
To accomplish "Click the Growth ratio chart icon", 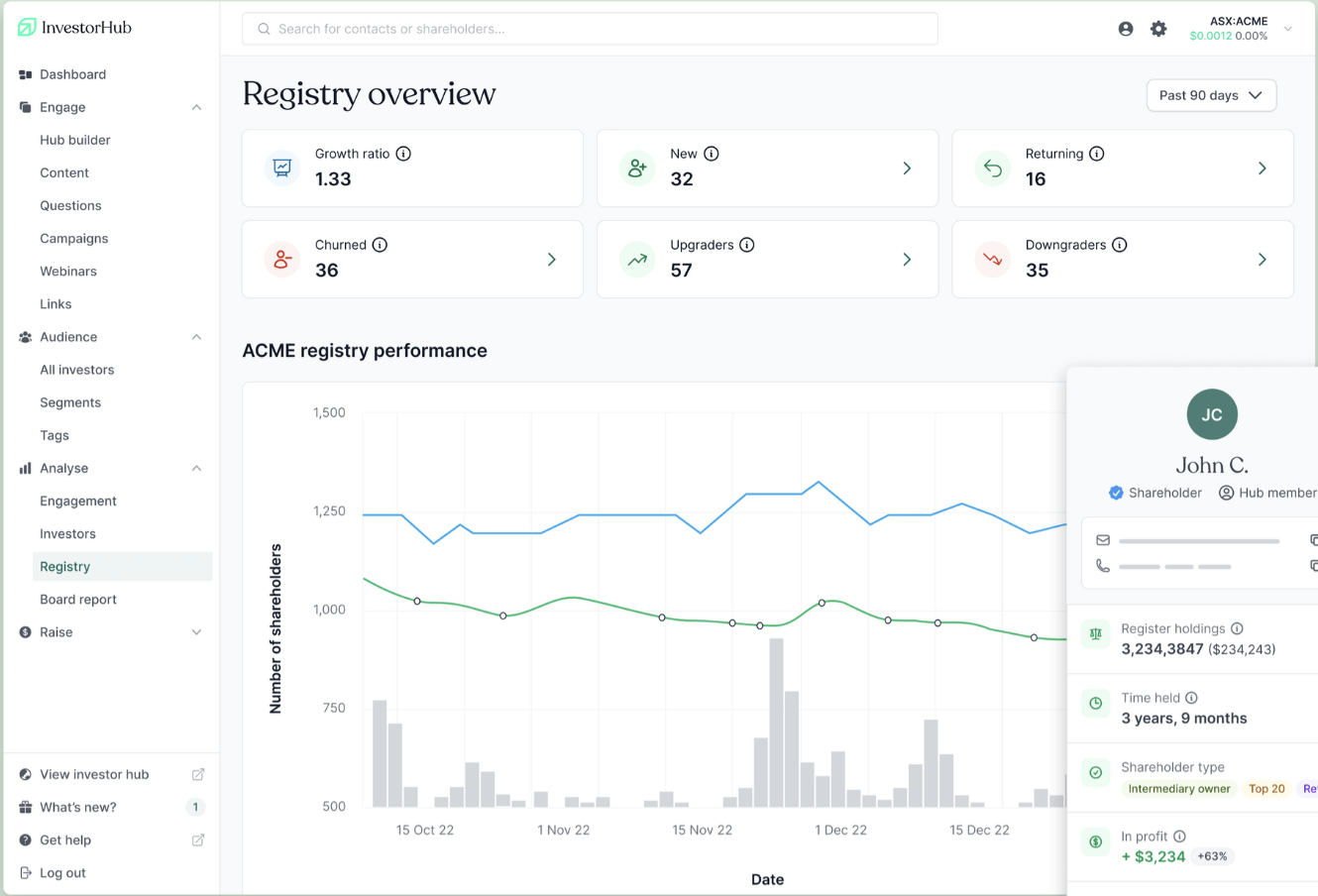I will coord(282,168).
